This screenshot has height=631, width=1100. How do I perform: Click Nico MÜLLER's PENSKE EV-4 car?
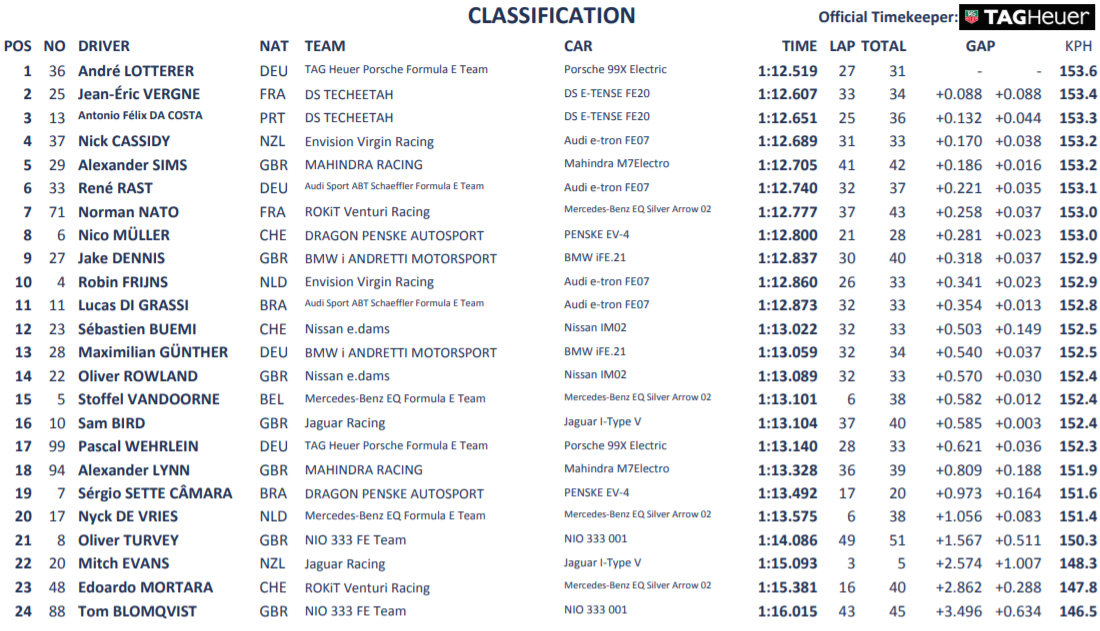596,234
